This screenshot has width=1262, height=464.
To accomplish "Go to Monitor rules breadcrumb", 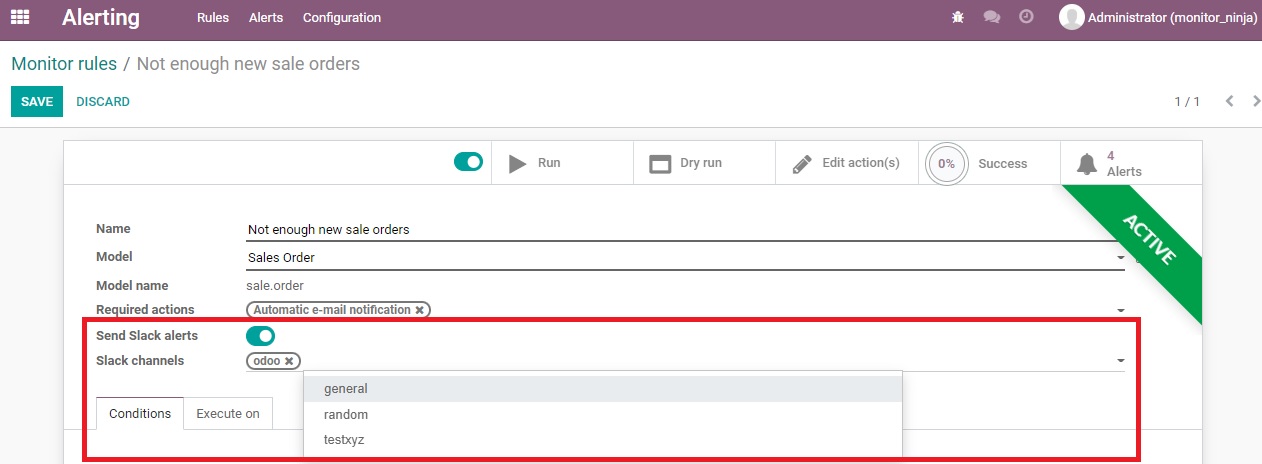I will pyautogui.click(x=64, y=64).
